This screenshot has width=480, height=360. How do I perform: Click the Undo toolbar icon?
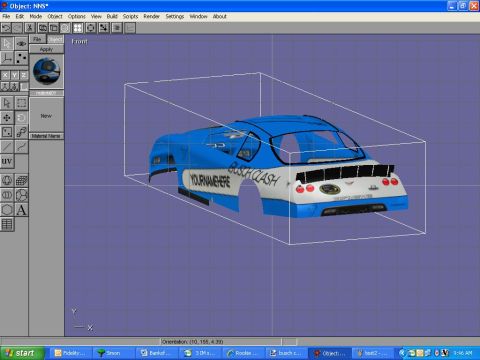pos(6,28)
